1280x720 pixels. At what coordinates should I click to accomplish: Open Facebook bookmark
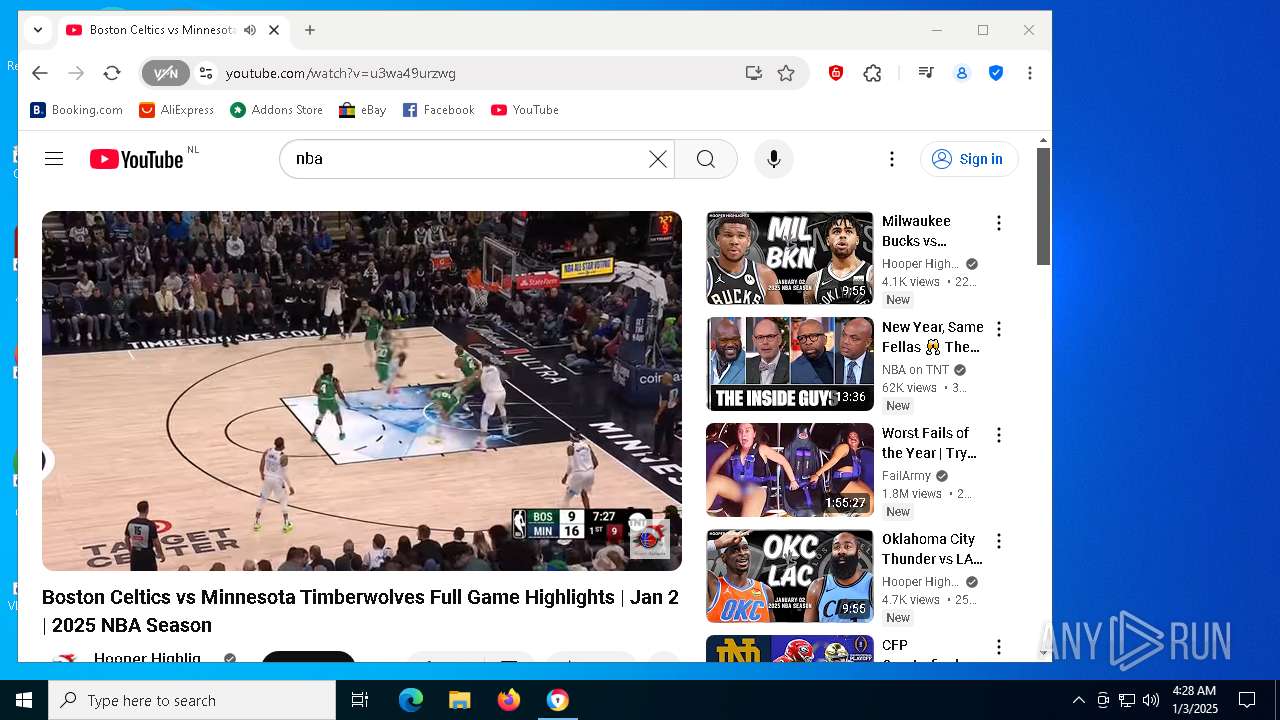pos(439,110)
